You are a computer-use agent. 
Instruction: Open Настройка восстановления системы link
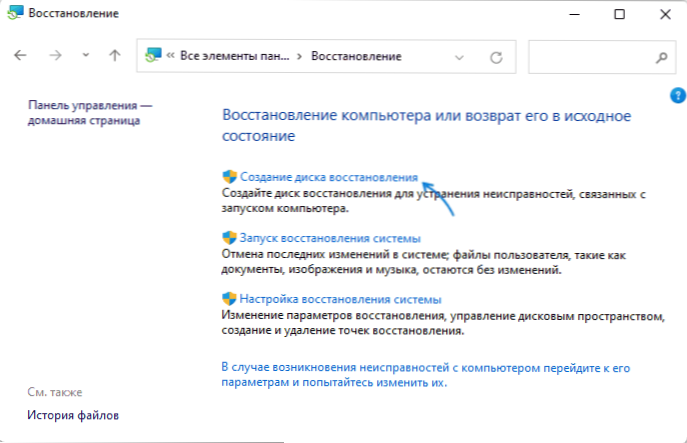pyautogui.click(x=340, y=299)
